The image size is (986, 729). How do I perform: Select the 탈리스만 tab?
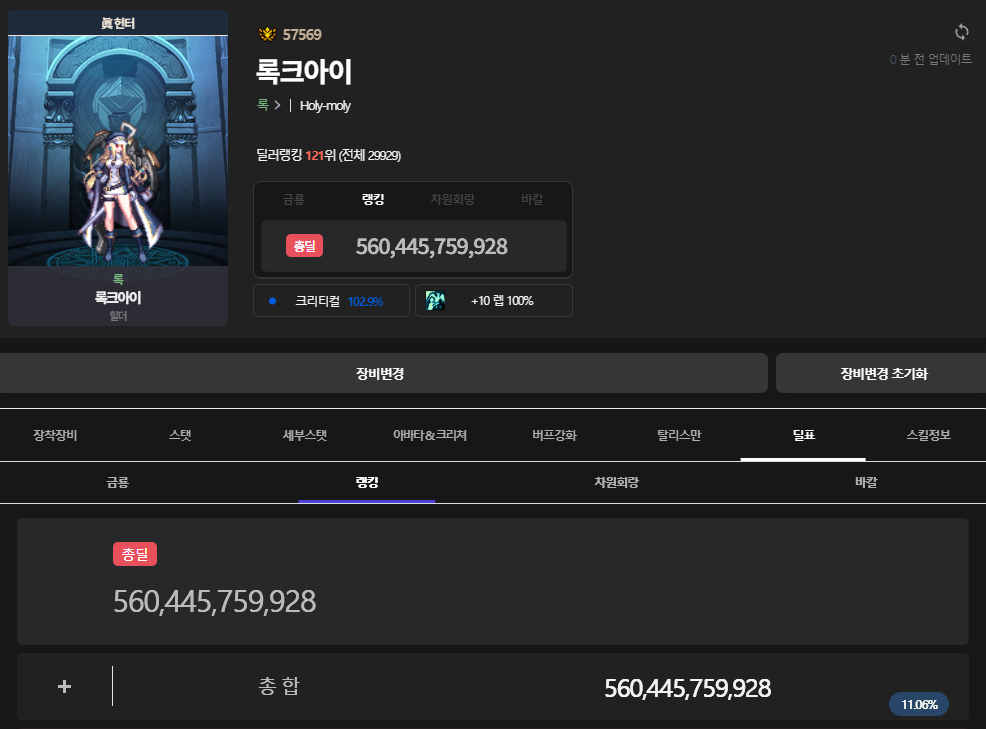pos(679,436)
